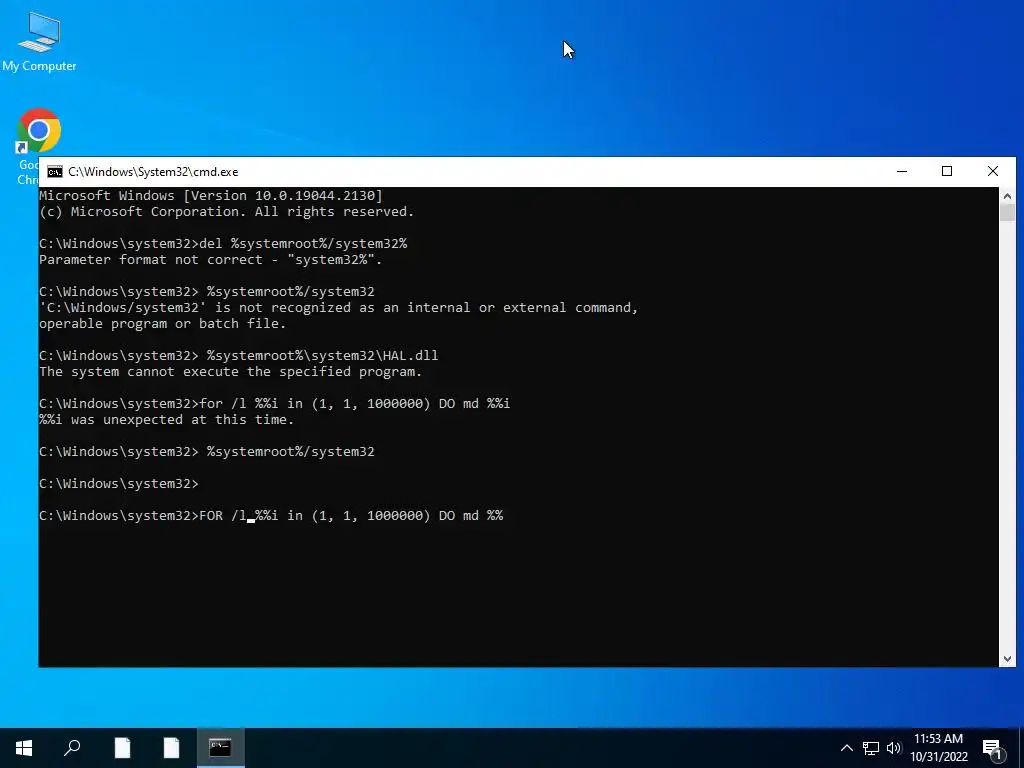Open the second blank document taskbar icon
This screenshot has width=1024, height=768.
[171, 748]
